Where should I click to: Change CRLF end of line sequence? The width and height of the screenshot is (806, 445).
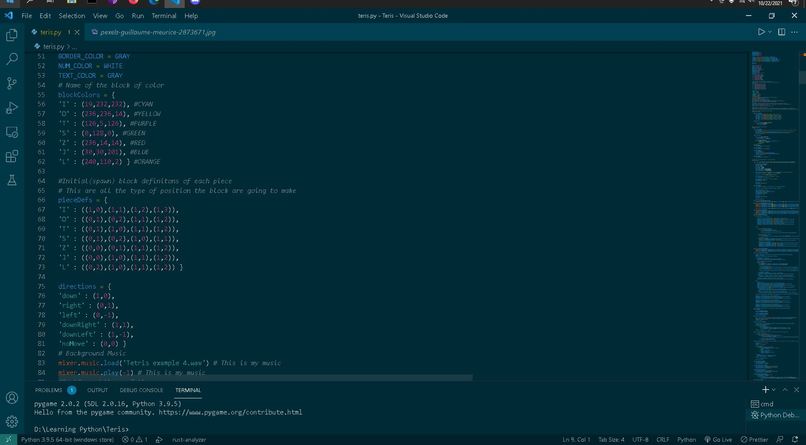point(663,440)
